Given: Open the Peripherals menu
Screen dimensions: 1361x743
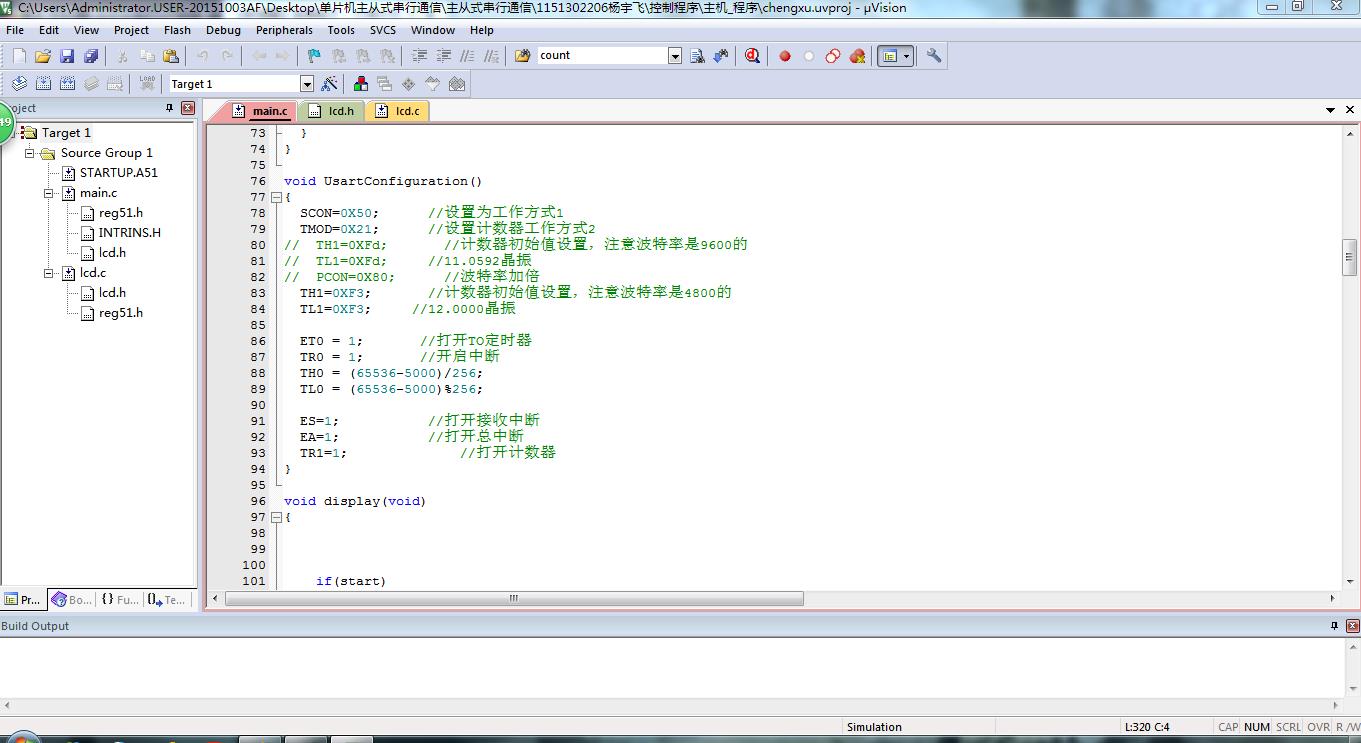Looking at the screenshot, I should point(284,30).
